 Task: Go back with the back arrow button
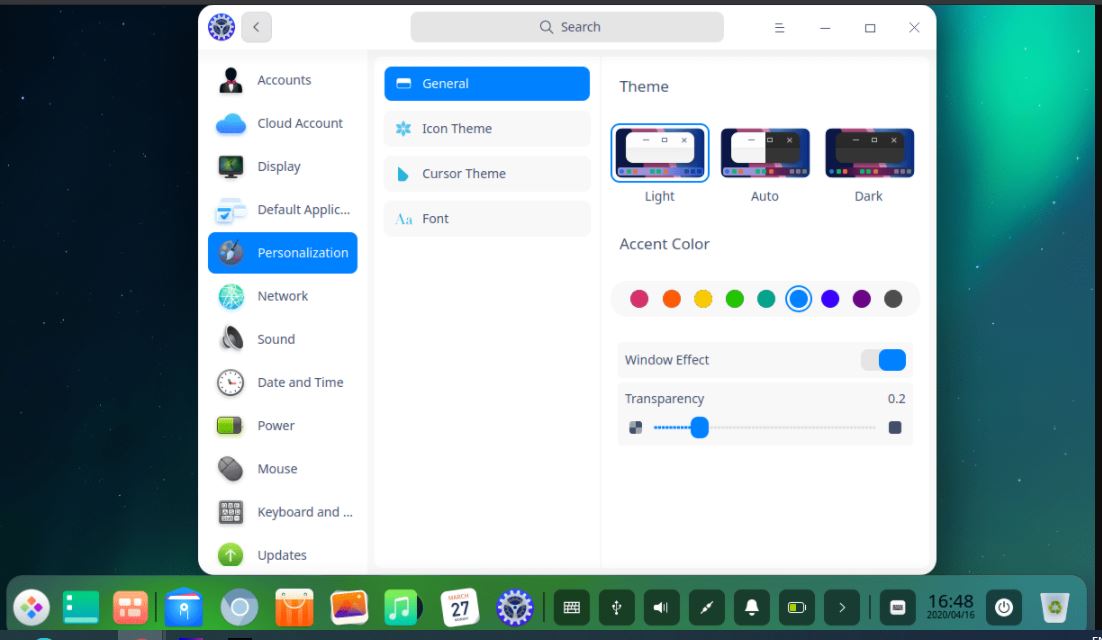pos(257,27)
